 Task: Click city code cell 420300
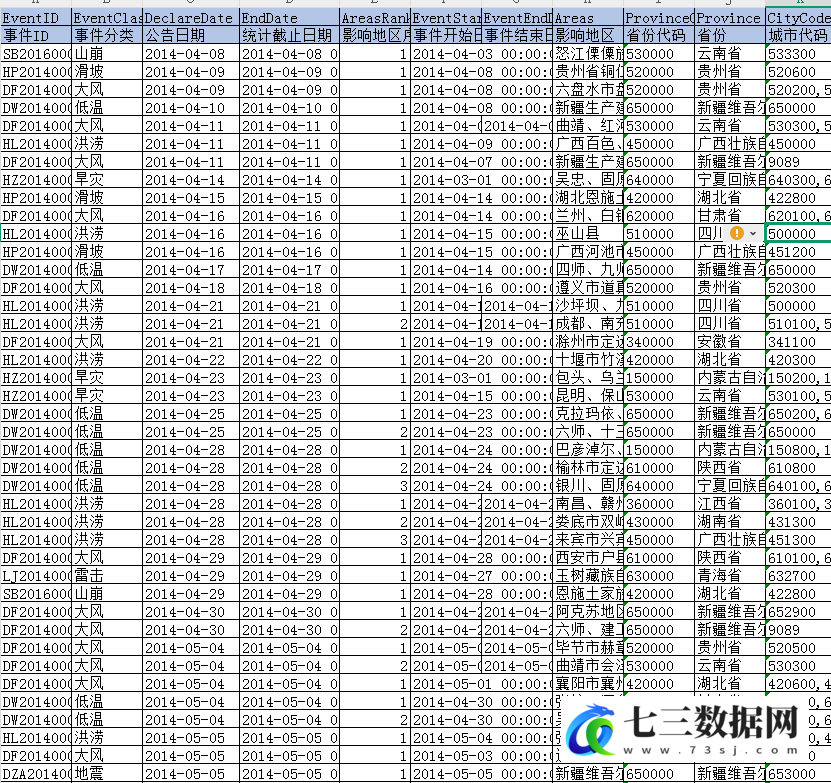(x=798, y=360)
